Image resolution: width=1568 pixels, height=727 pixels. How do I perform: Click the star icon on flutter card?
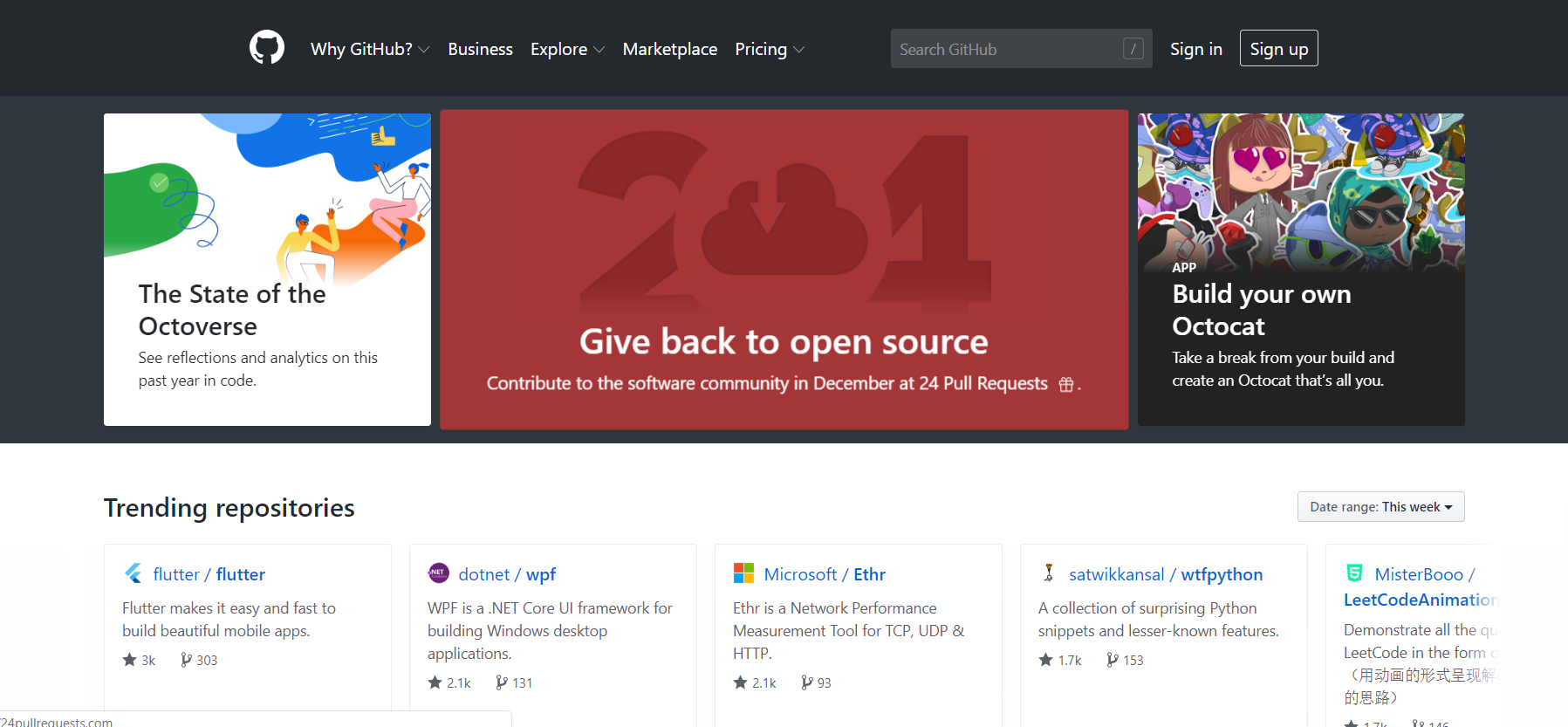[130, 660]
